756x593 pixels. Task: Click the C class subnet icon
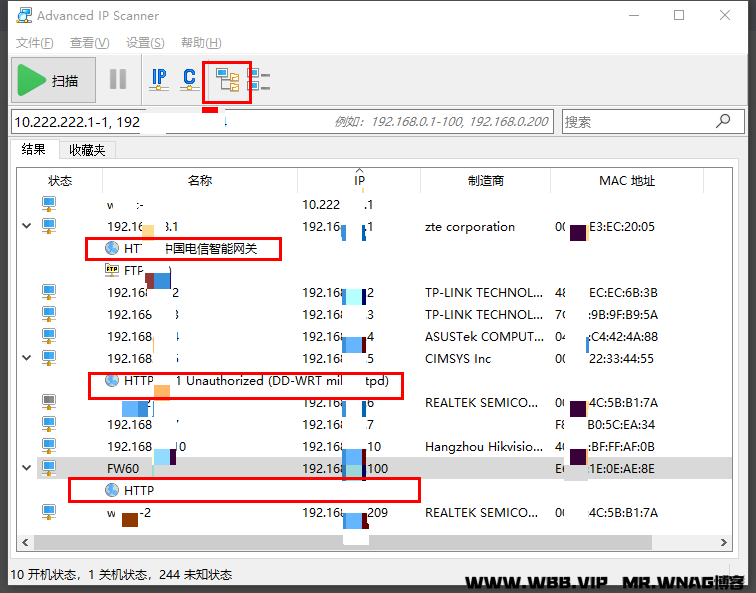tap(189, 79)
